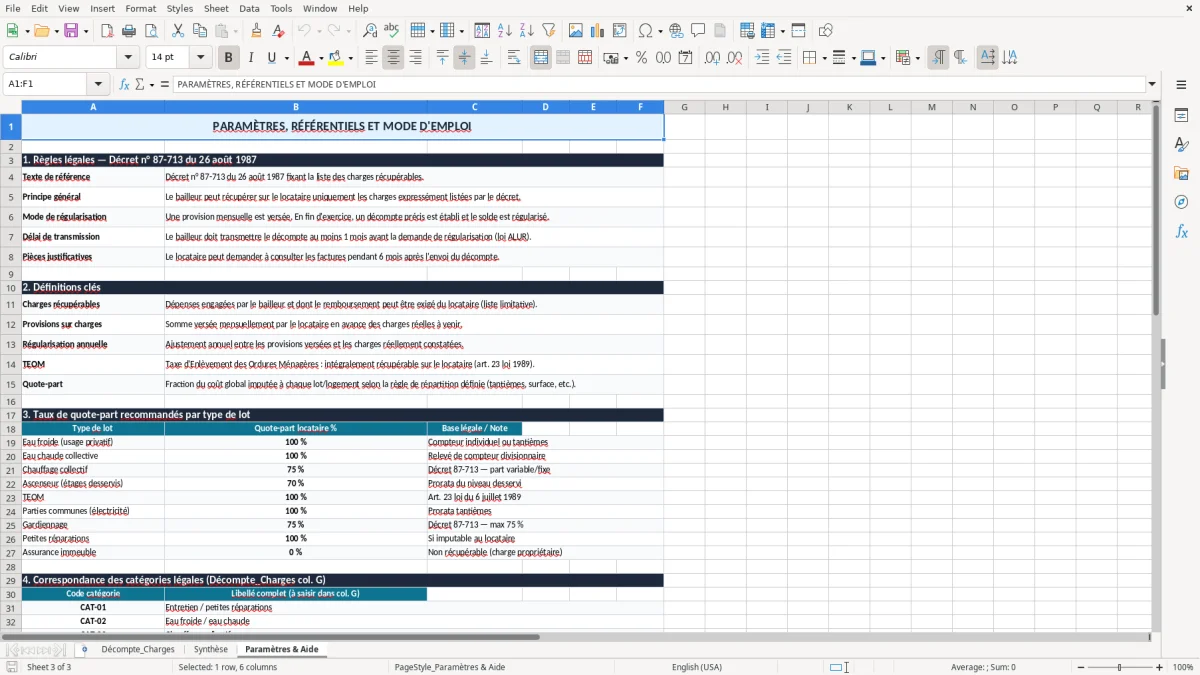Screen dimensions: 1200x675
Task: Click the Merge and Center Cells icon
Action: pyautogui.click(x=541, y=58)
